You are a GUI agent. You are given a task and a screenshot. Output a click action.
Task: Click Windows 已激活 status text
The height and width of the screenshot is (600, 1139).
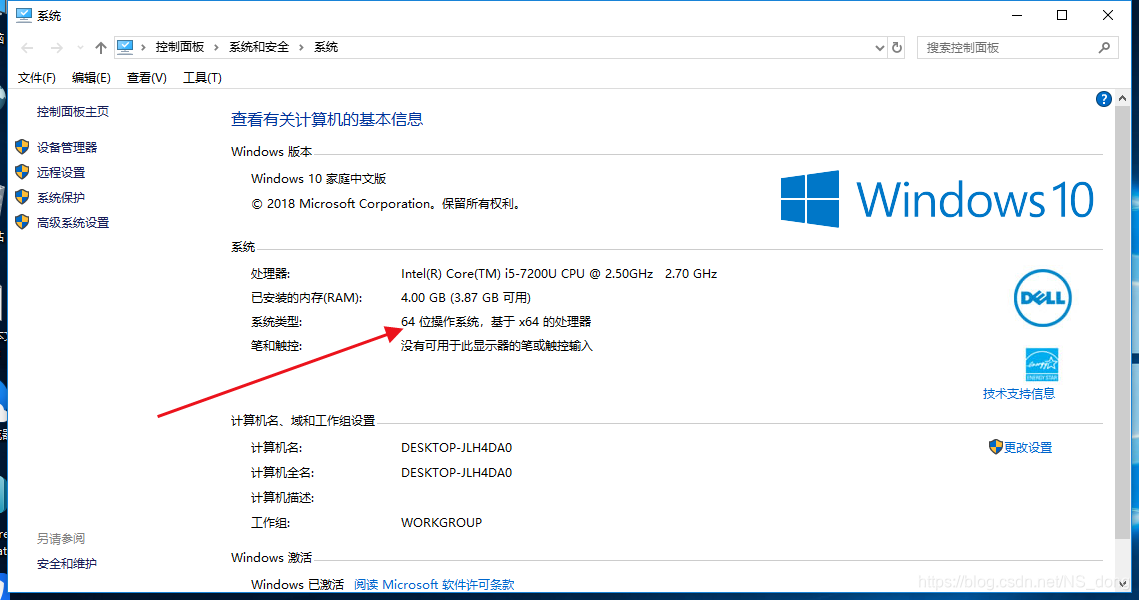[x=297, y=585]
